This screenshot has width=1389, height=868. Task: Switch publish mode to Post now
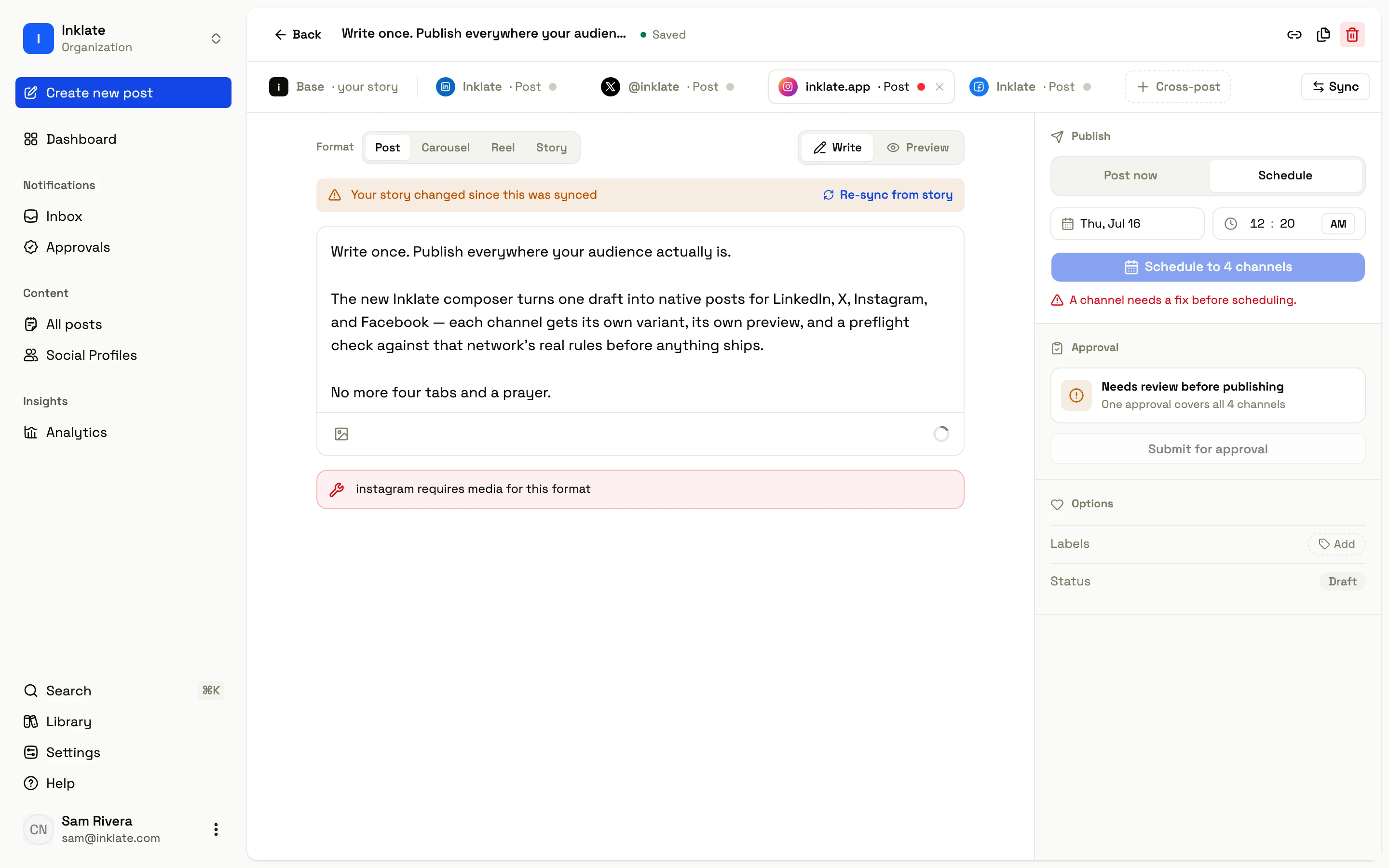[x=1130, y=176]
